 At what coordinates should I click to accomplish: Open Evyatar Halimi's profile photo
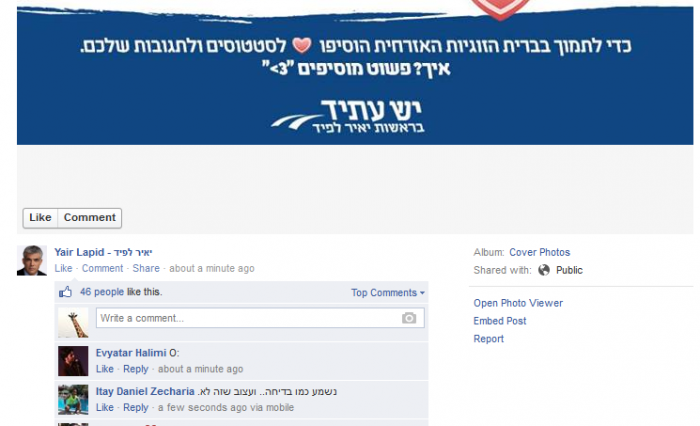tap(73, 361)
